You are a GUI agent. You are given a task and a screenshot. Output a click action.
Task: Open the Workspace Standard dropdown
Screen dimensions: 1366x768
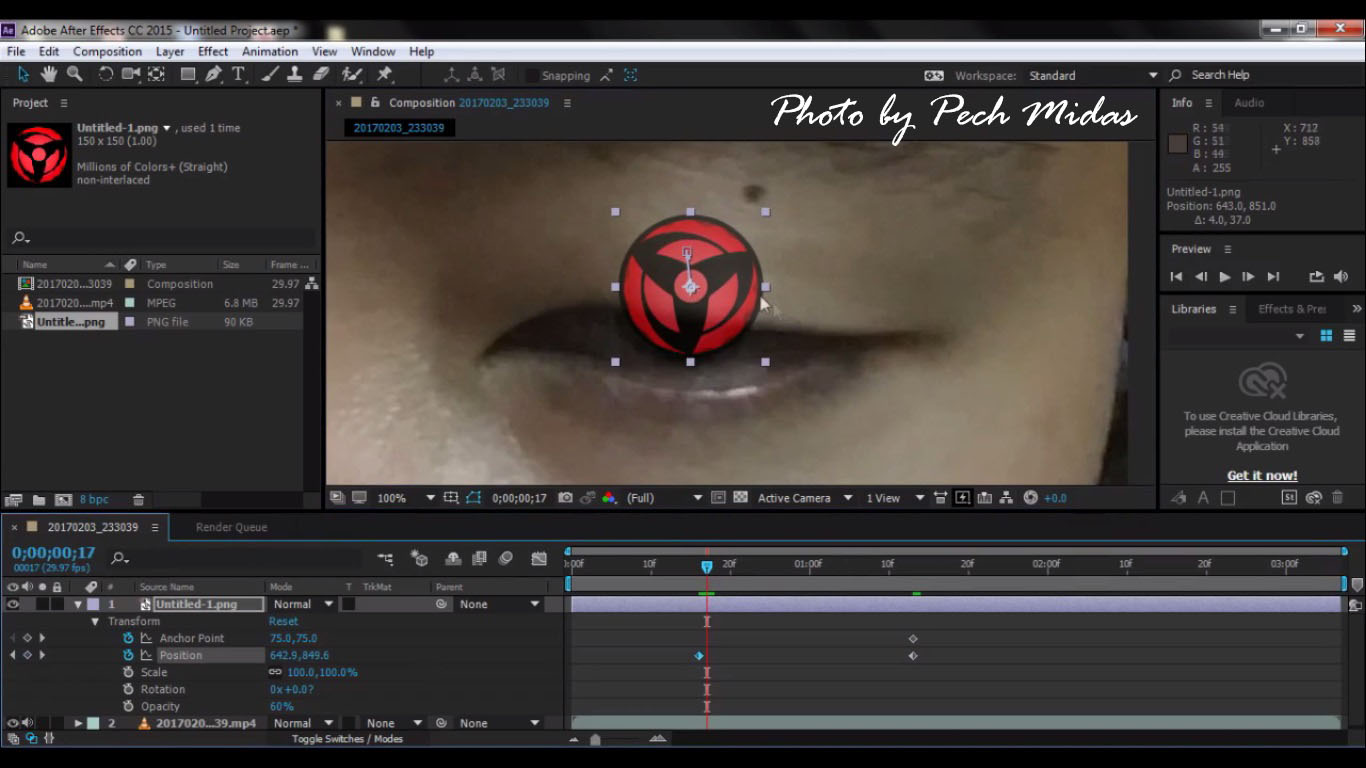[x=1093, y=75]
